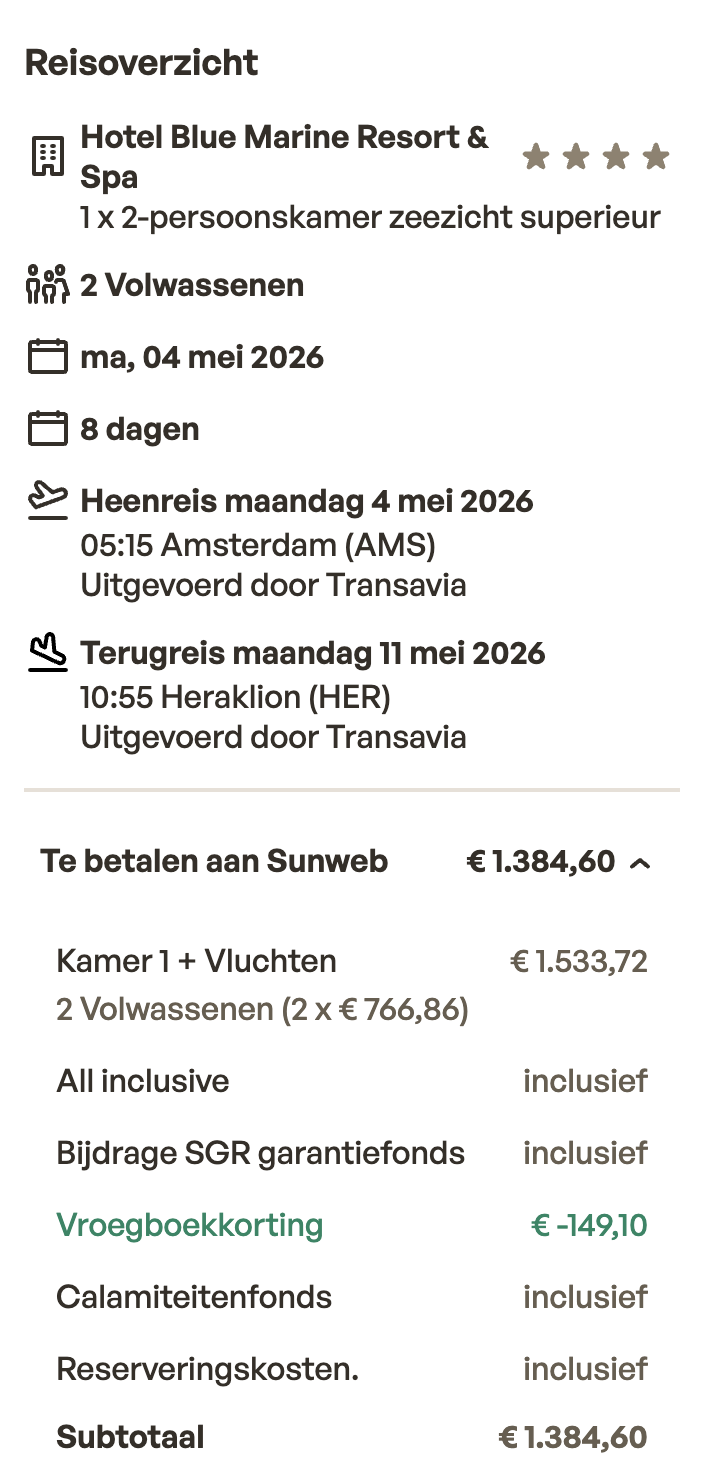Click the Heenreis maandag 4 mei 2026 label
702x1476 pixels.
(307, 500)
